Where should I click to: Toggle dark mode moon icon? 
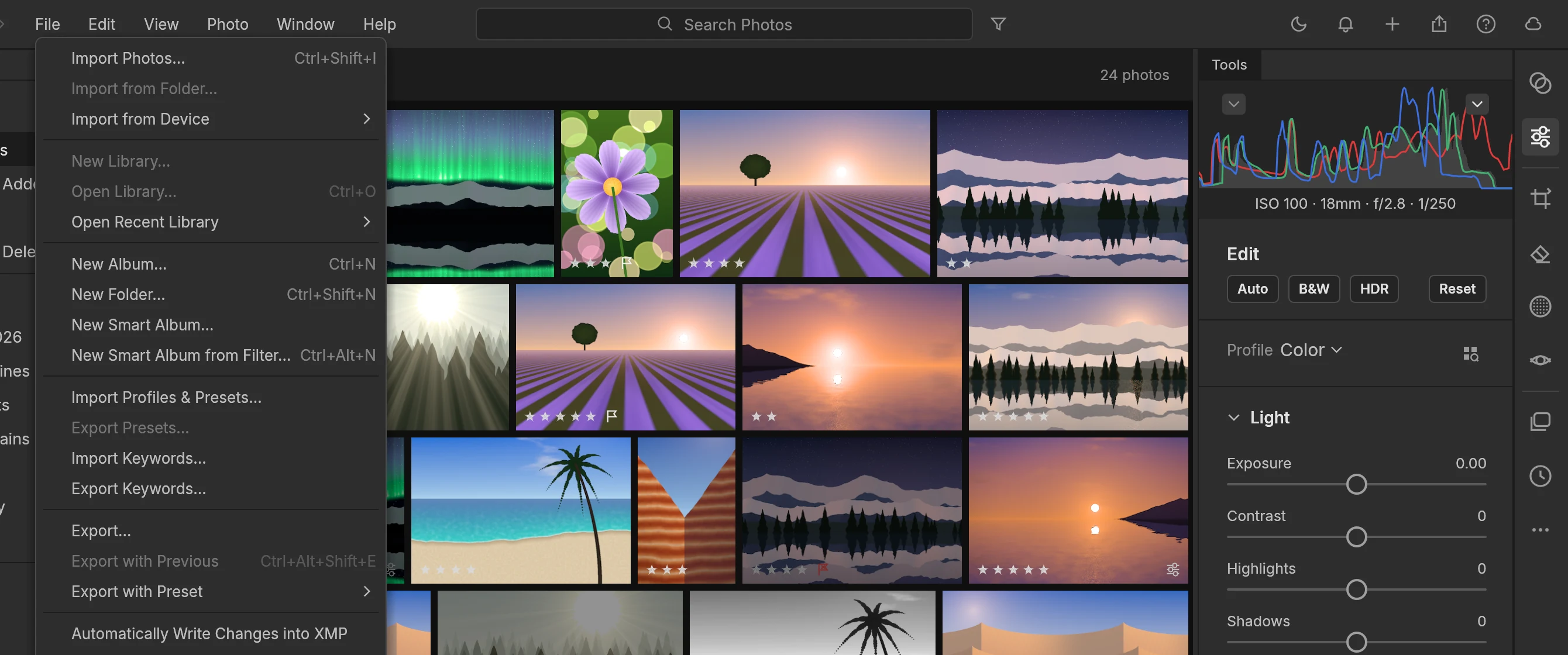tap(1298, 25)
